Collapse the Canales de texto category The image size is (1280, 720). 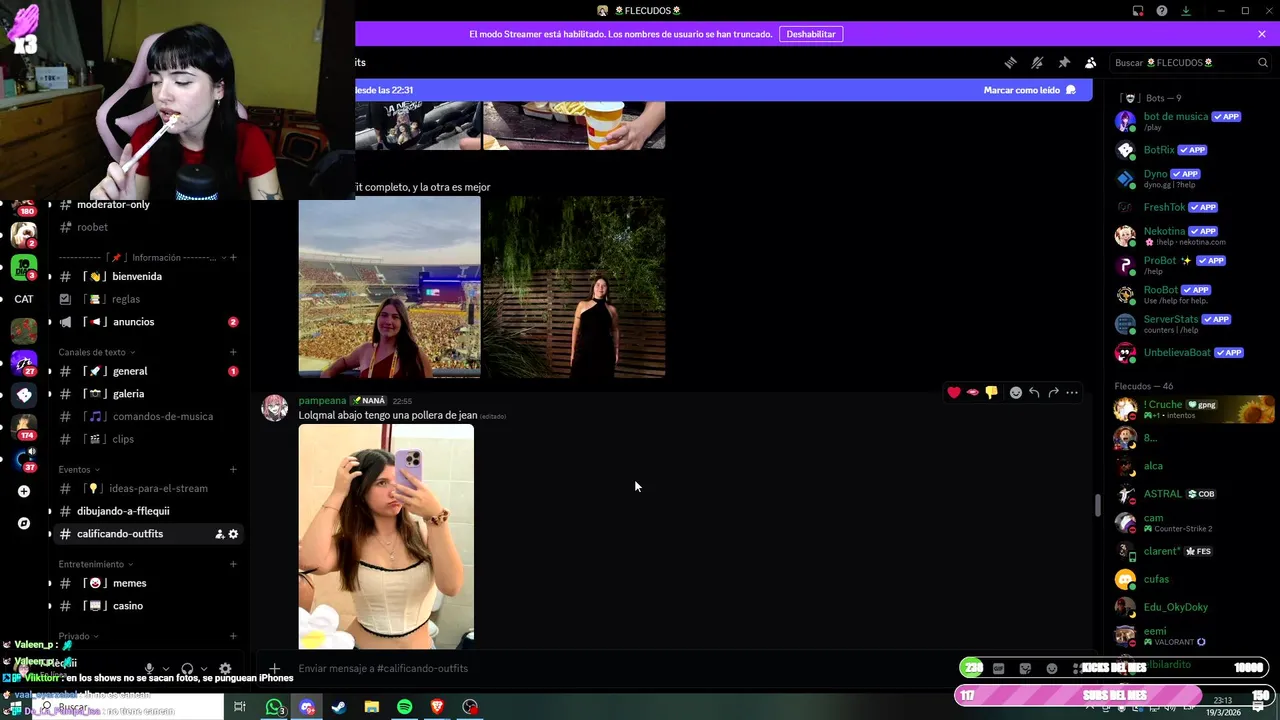(96, 352)
